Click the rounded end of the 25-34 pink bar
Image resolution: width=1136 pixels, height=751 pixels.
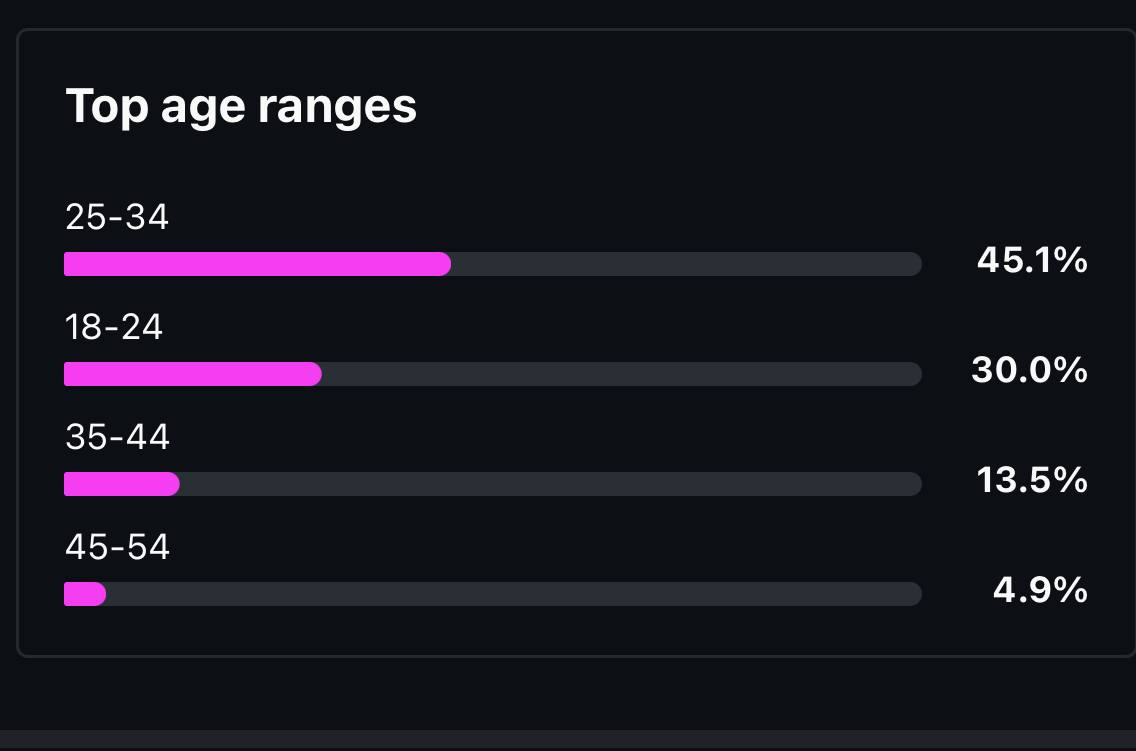point(443,264)
